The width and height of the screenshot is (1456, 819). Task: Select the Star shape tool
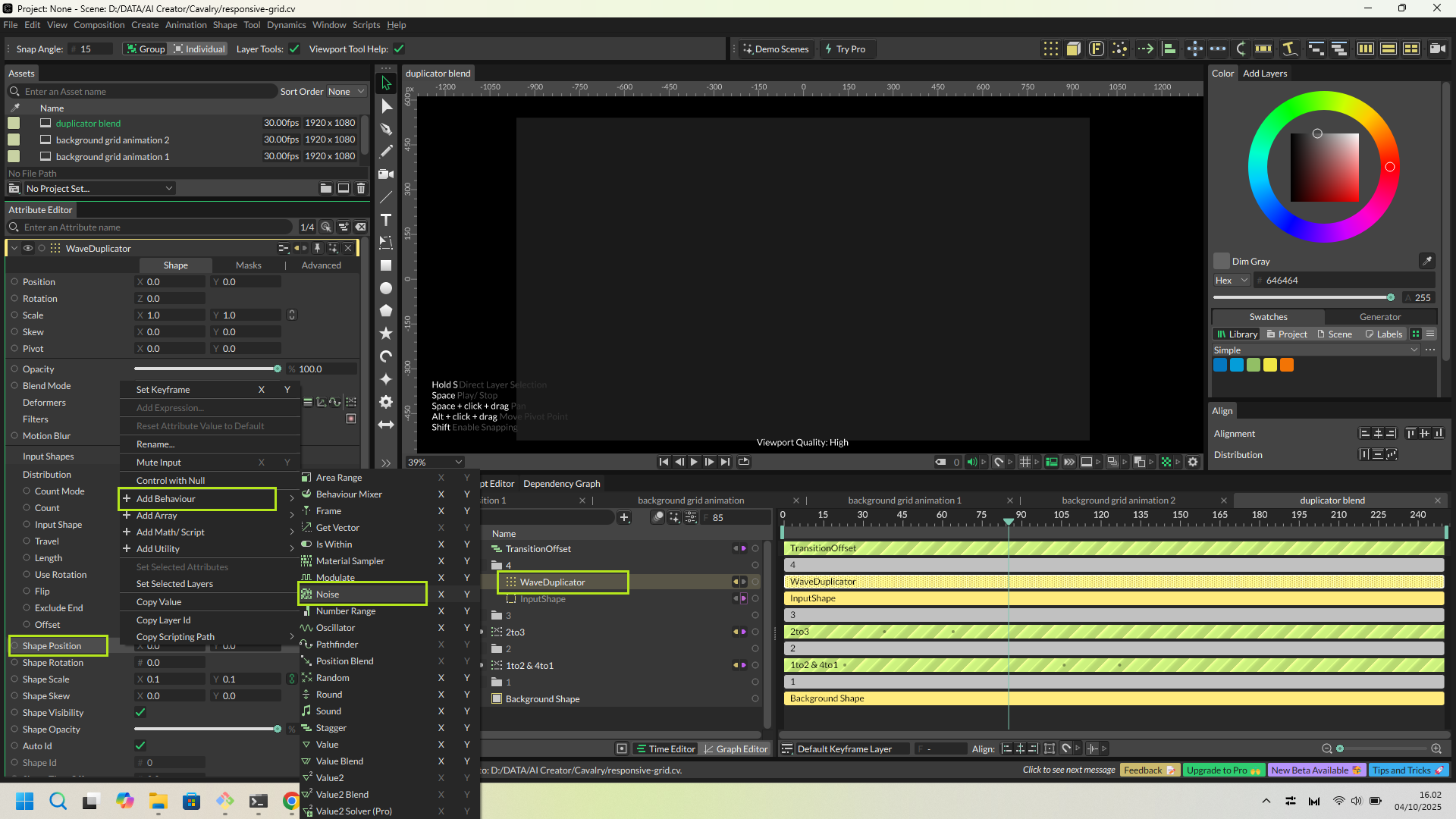coord(386,334)
